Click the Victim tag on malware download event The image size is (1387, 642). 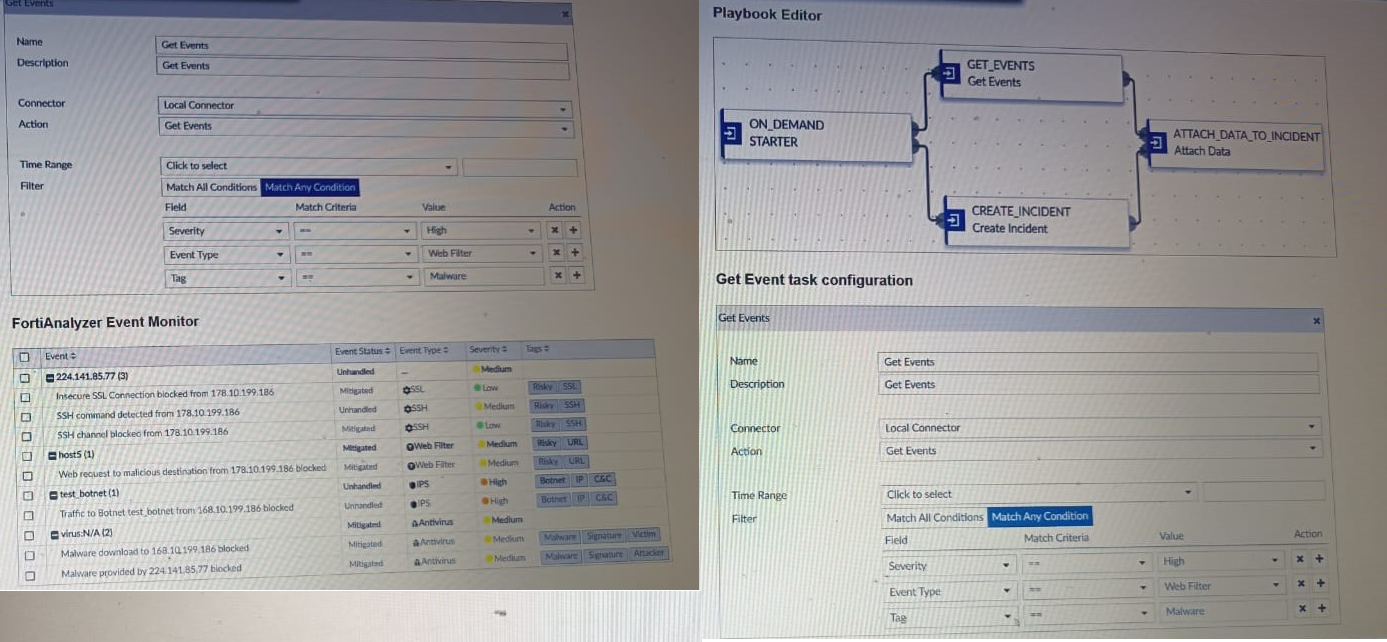point(644,536)
